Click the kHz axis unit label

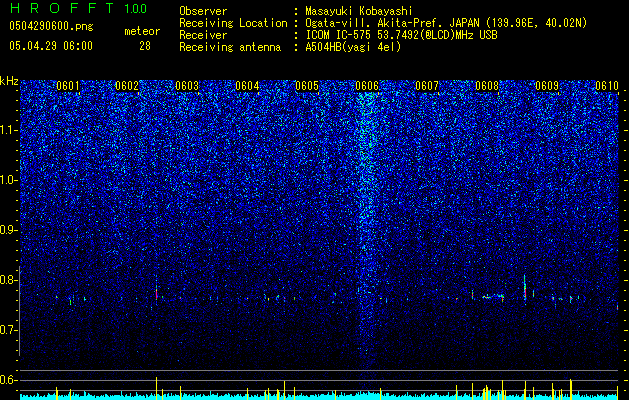(9, 81)
